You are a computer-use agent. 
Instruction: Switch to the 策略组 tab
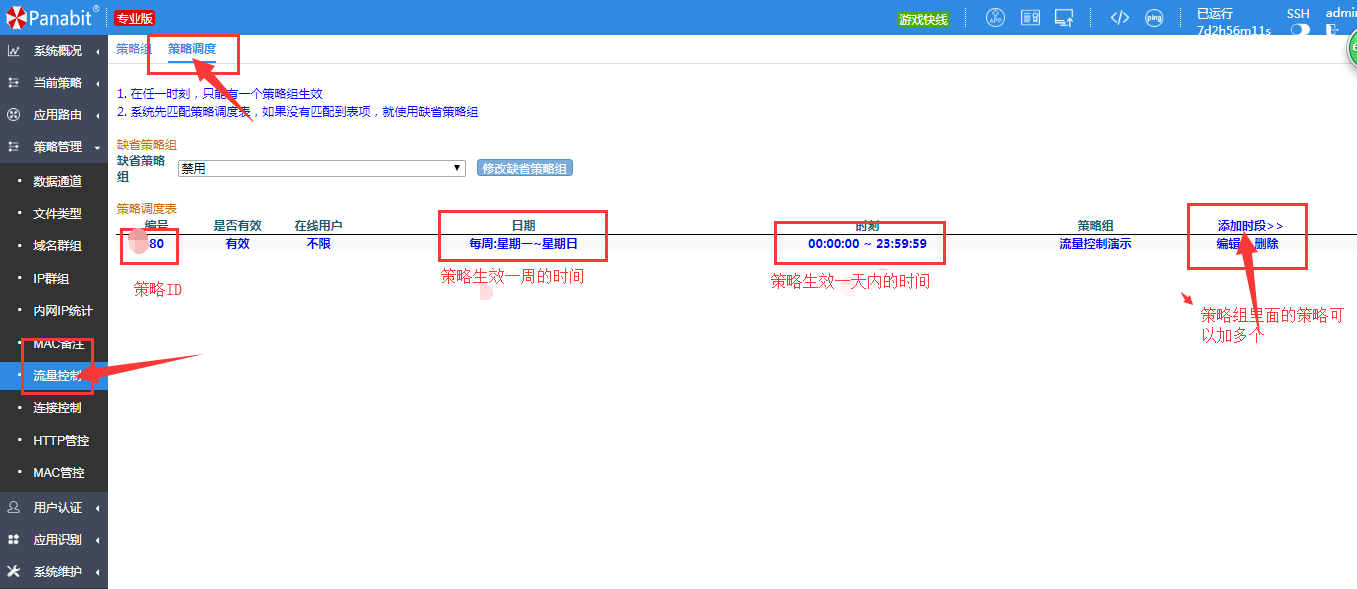(x=133, y=49)
